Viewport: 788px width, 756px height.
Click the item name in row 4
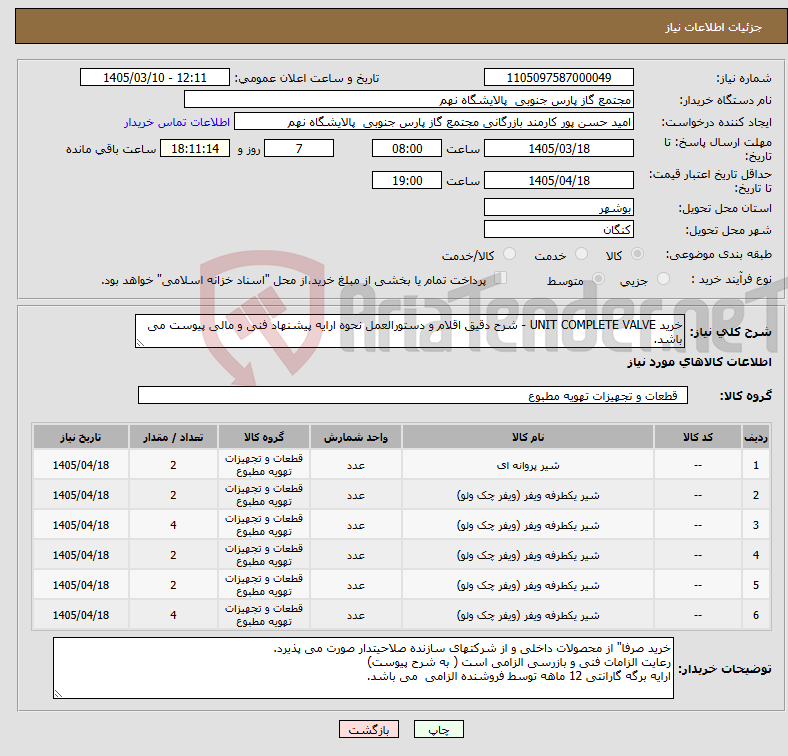[528, 555]
